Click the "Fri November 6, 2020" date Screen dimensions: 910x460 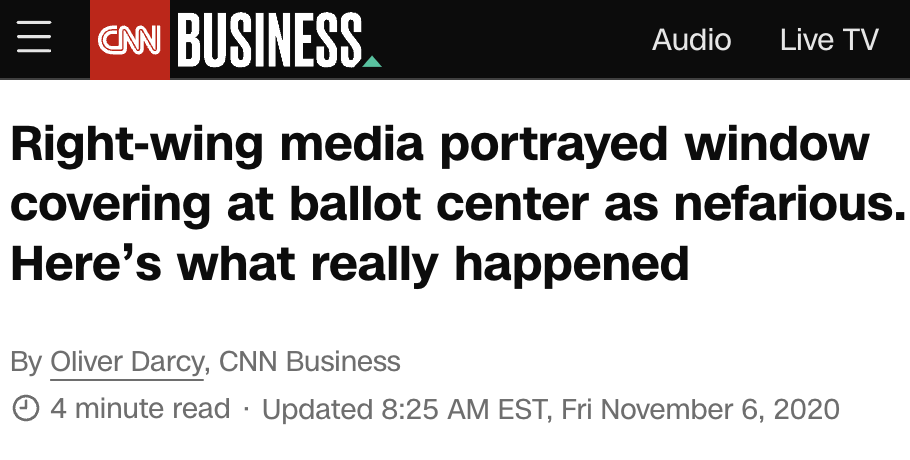(x=700, y=409)
